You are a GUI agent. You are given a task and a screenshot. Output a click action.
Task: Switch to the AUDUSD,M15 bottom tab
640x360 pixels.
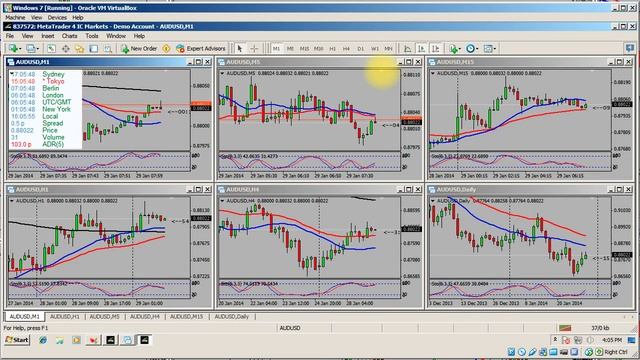pyautogui.click(x=187, y=316)
